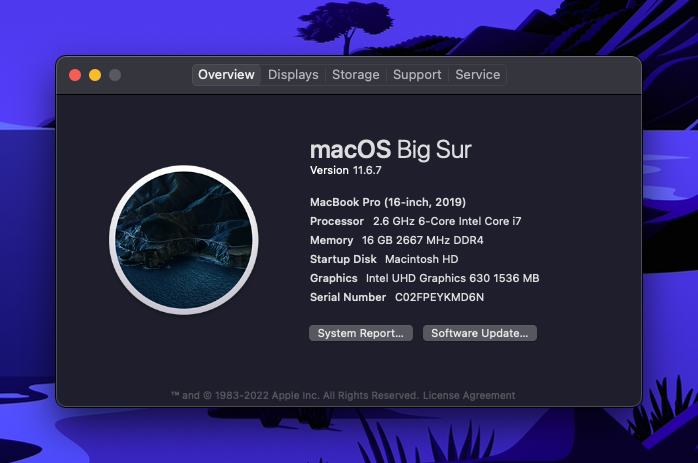Image resolution: width=698 pixels, height=463 pixels.
Task: Click the Processor label
Action: point(337,221)
